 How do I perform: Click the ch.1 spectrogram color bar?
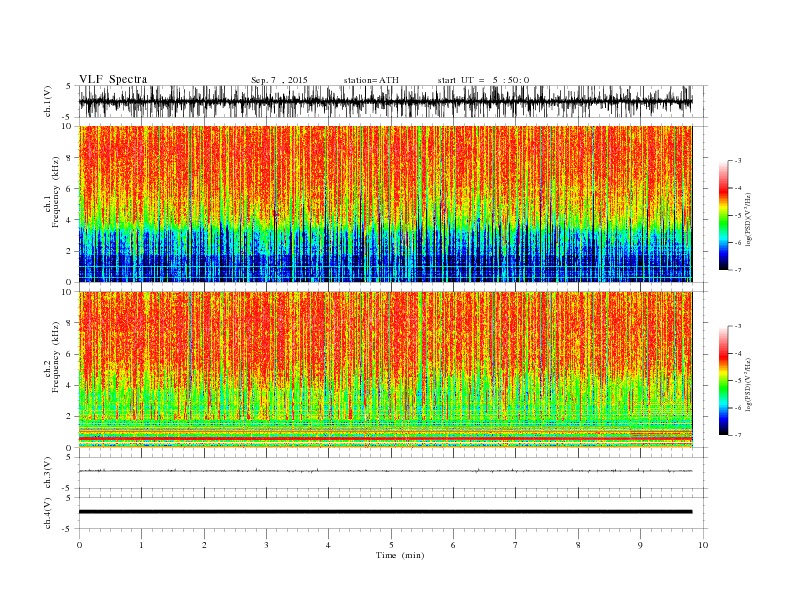click(x=723, y=216)
